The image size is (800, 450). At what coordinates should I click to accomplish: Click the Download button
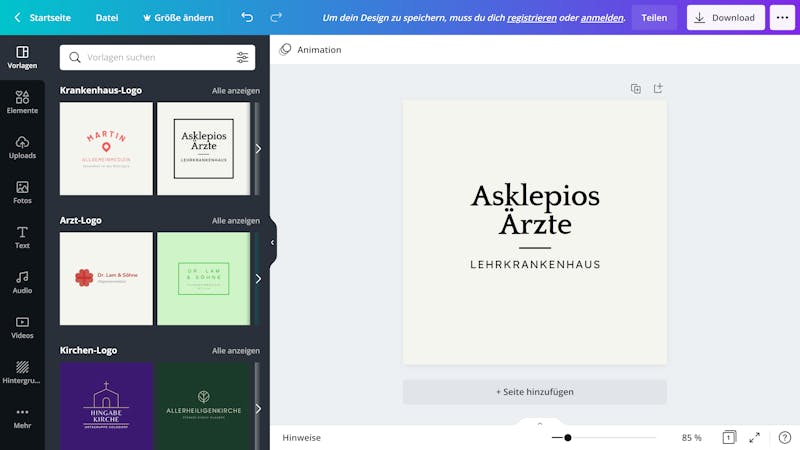click(726, 17)
